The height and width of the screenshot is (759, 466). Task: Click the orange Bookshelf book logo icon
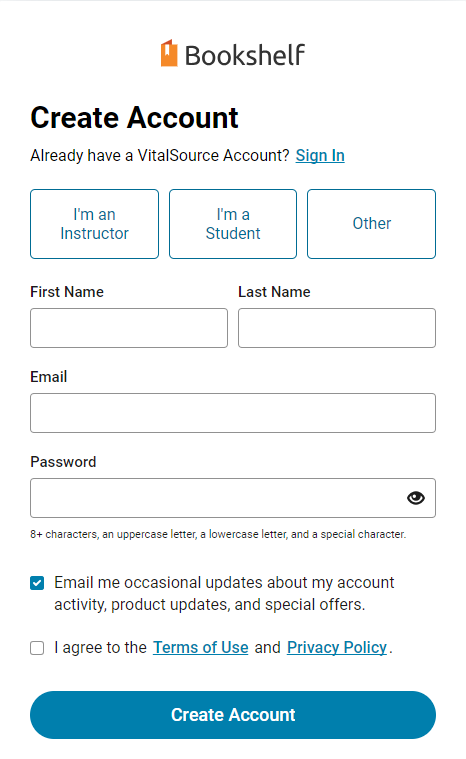[169, 53]
